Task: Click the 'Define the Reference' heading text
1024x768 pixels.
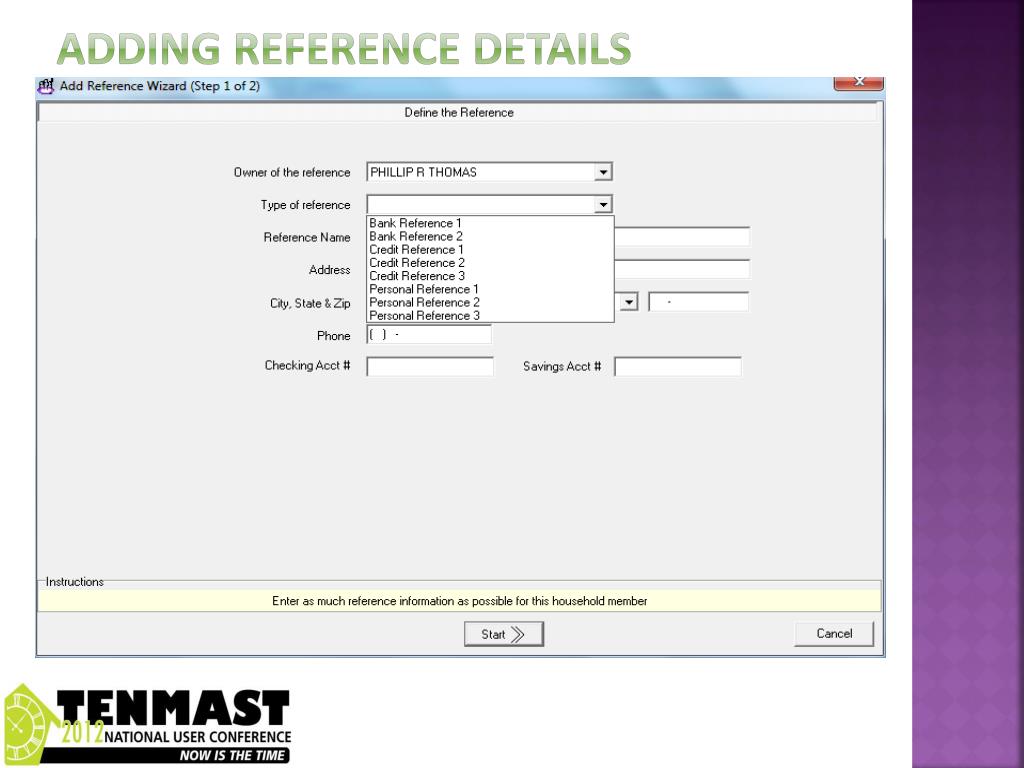Action: tap(459, 113)
